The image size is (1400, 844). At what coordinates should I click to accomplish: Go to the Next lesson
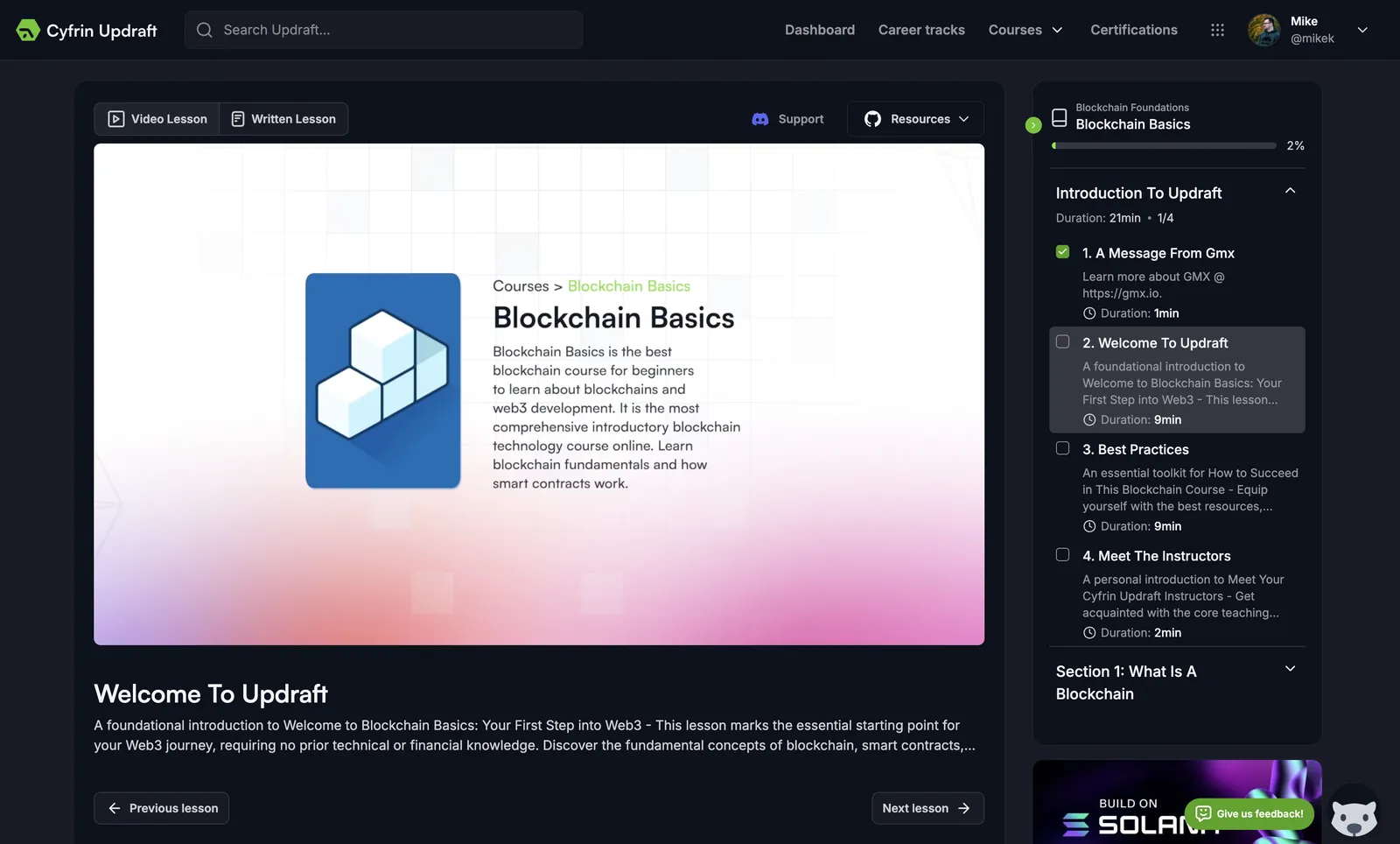(927, 808)
